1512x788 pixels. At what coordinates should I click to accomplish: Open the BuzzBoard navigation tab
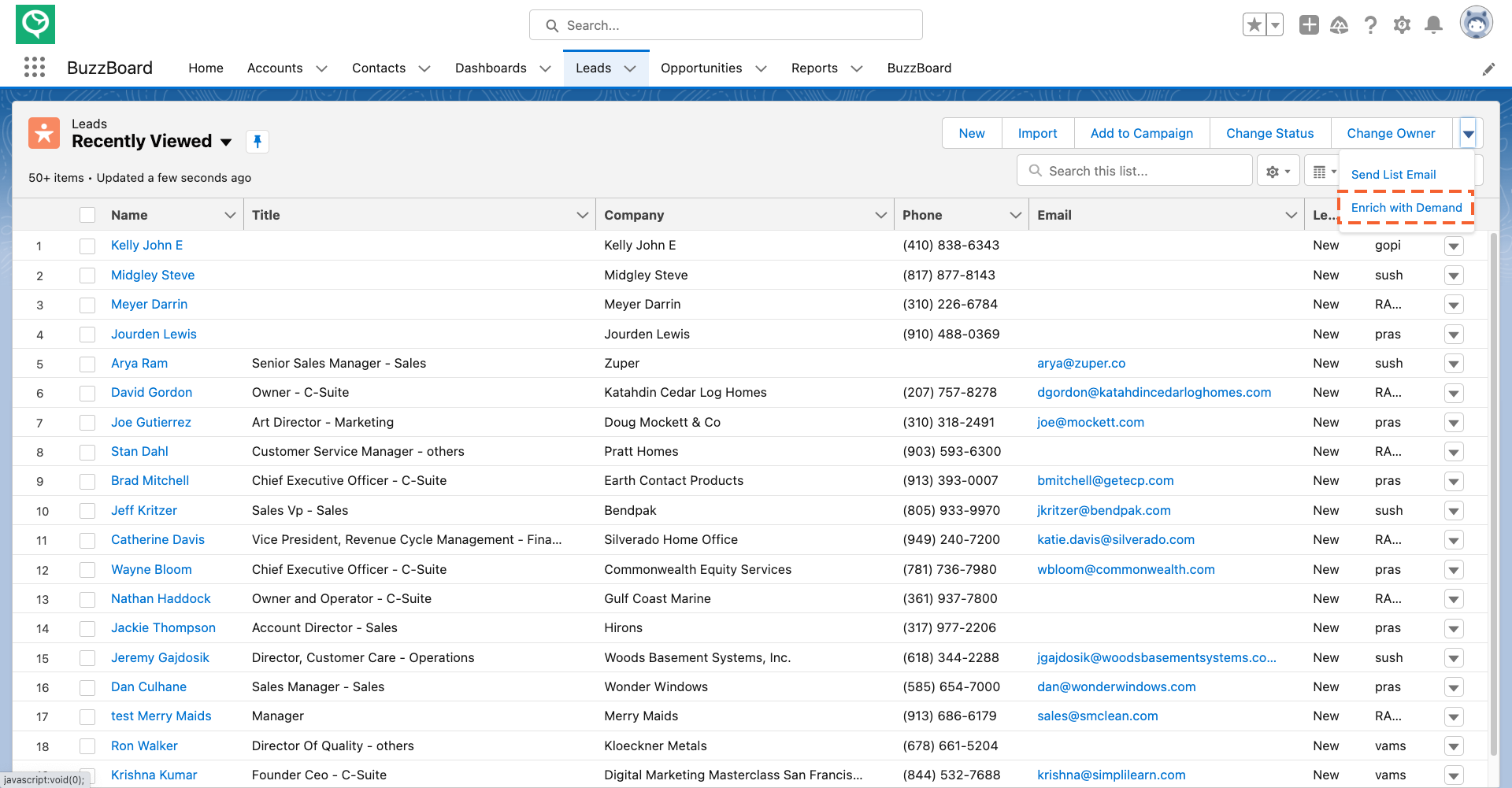pos(919,68)
